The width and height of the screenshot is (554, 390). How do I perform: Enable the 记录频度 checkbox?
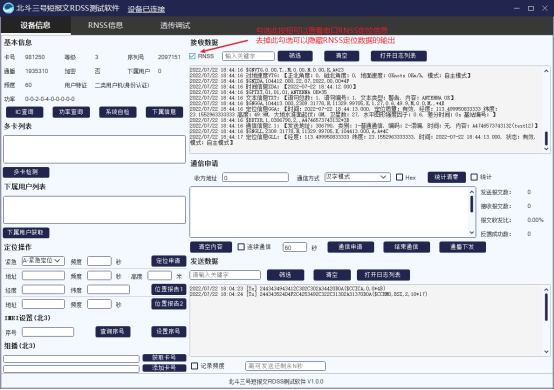[x=194, y=366]
